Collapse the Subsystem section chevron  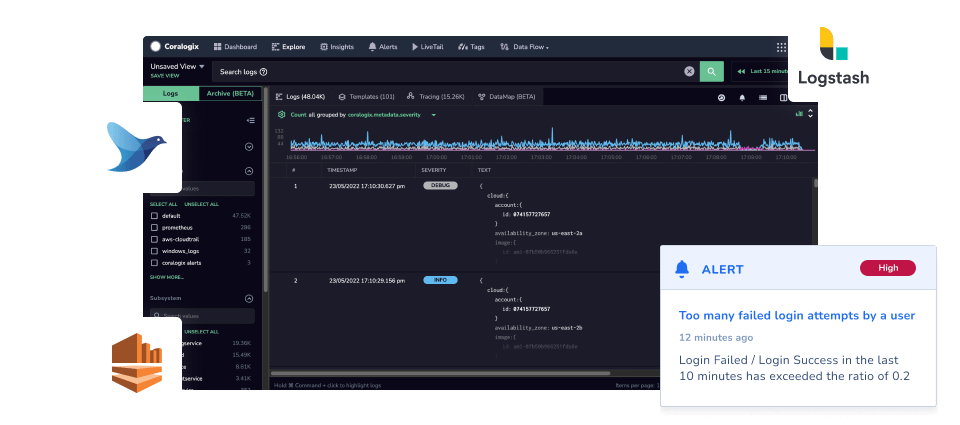pyautogui.click(x=249, y=299)
